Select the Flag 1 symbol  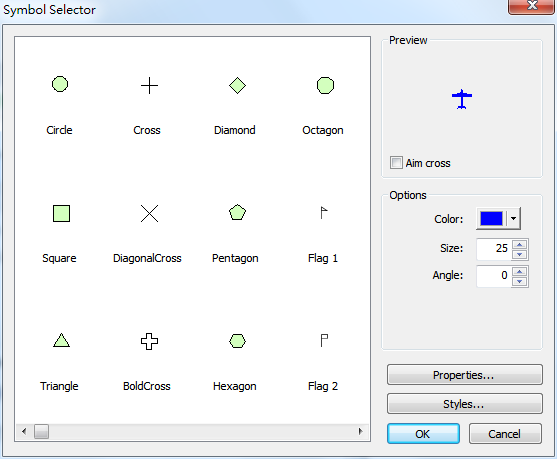click(x=324, y=213)
